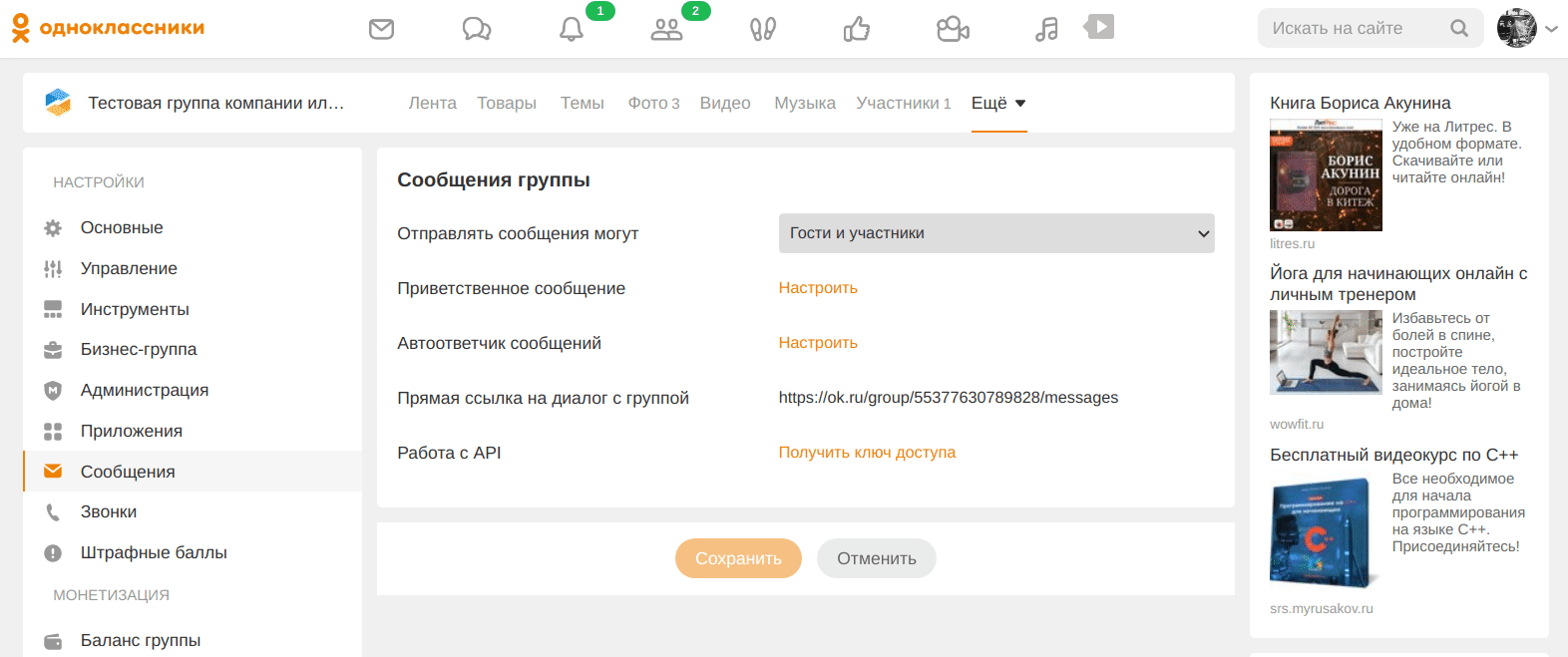Viewport: 1568px width, 657px height.
Task: Click the Отменить button
Action: (877, 558)
